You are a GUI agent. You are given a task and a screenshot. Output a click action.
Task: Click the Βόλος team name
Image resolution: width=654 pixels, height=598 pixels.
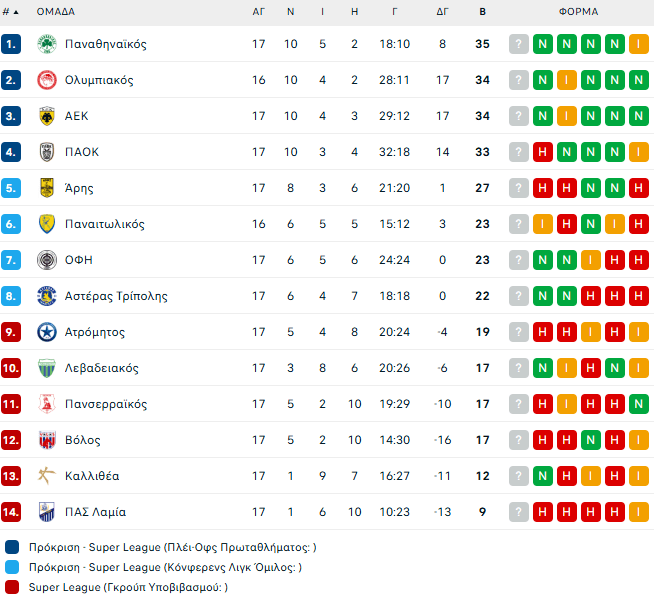82,440
